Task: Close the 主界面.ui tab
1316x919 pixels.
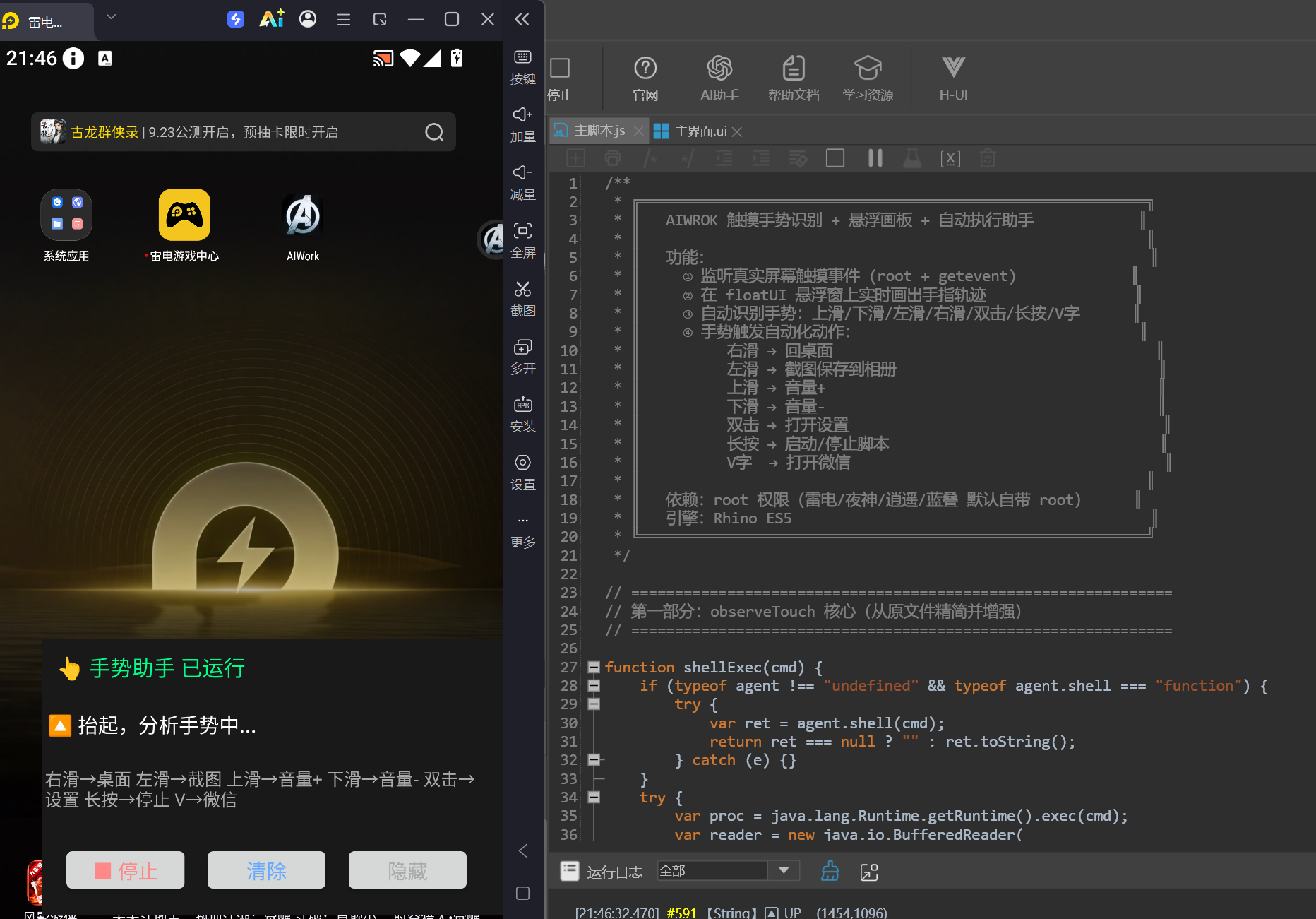Action: [x=737, y=131]
